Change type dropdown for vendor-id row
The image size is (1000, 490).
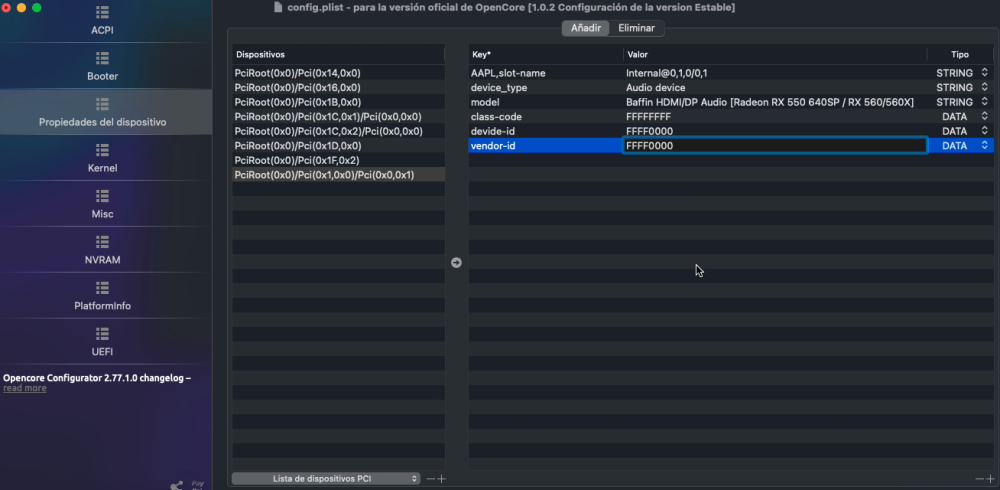click(x=984, y=145)
